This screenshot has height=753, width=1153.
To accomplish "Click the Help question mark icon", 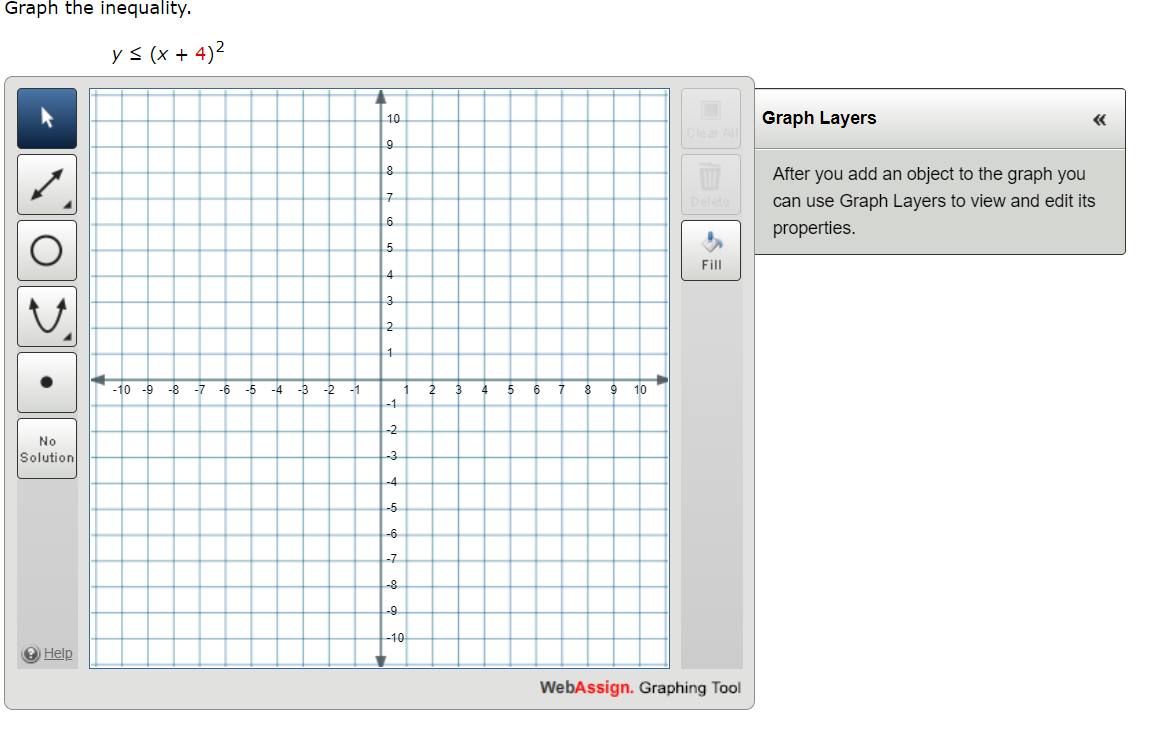I will click(30, 653).
